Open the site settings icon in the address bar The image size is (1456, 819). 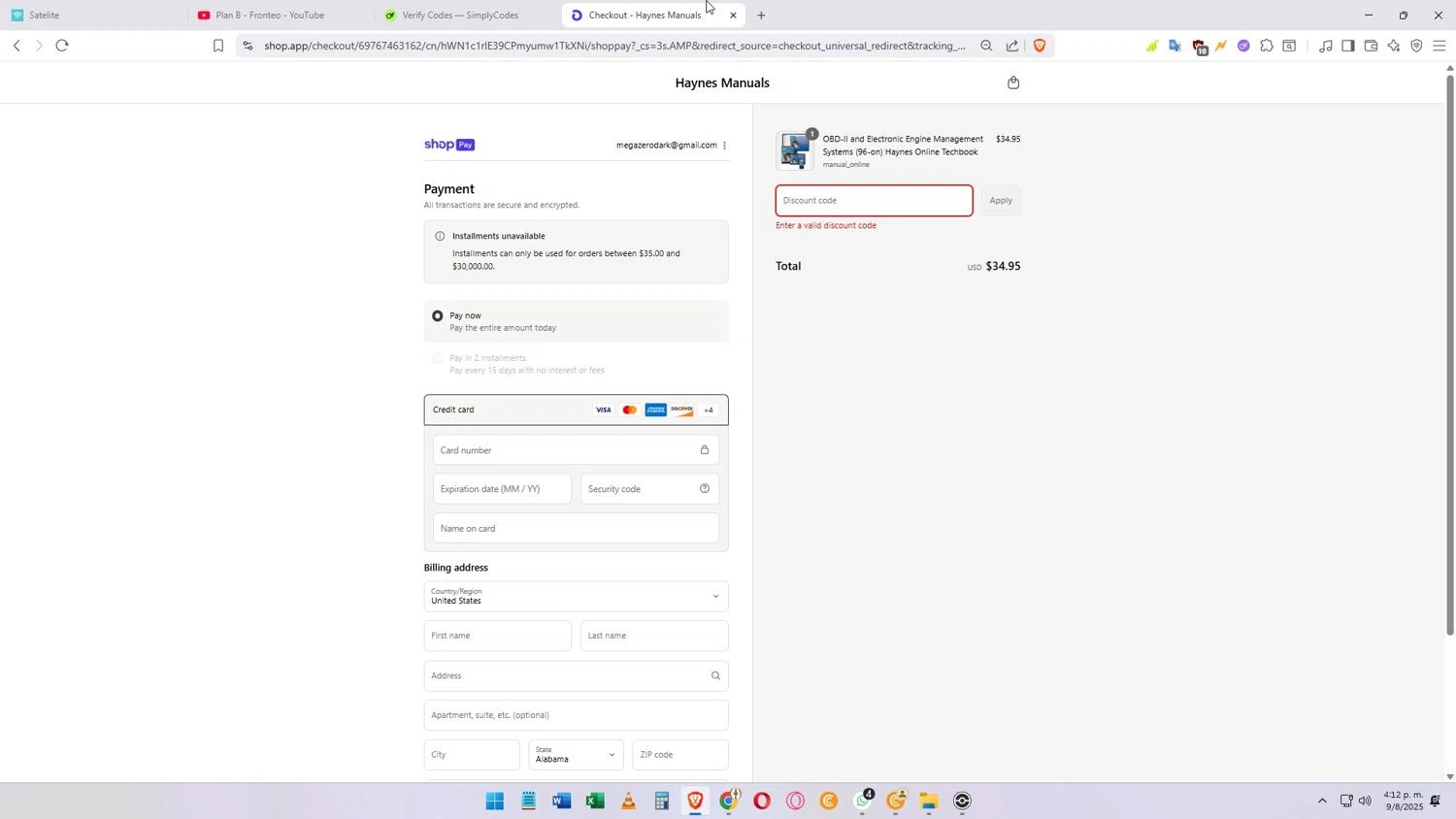248,46
